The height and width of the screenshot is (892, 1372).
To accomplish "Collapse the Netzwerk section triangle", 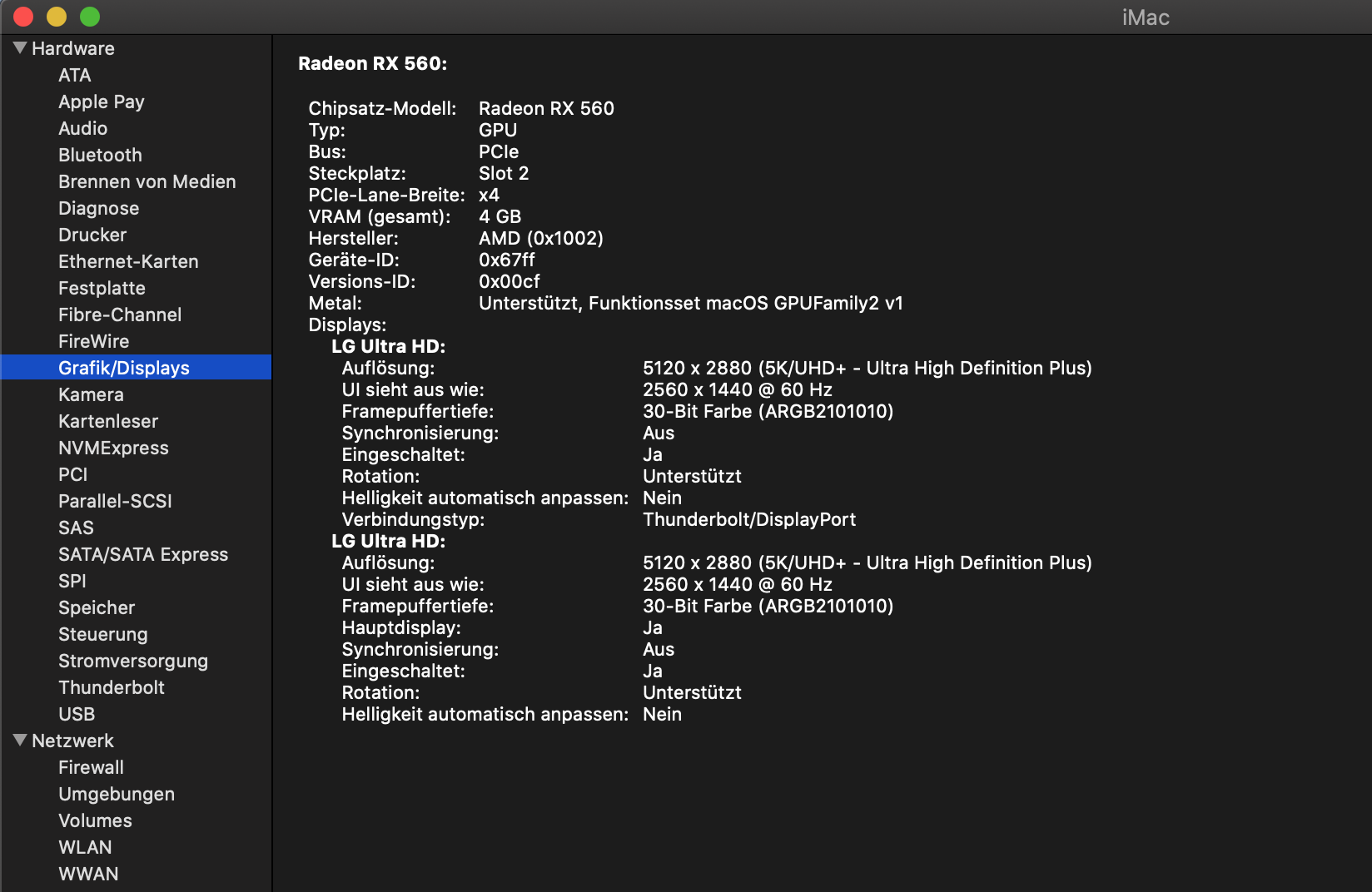I will [20, 741].
